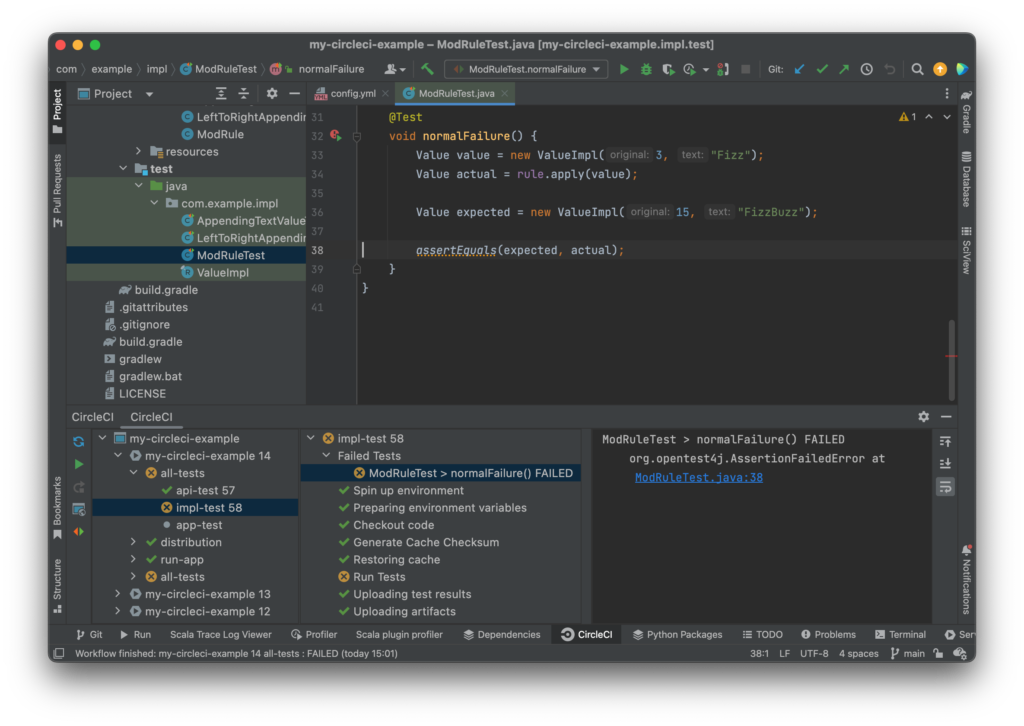
Task: Commit changes with the Git checkmark icon
Action: pyautogui.click(x=822, y=69)
